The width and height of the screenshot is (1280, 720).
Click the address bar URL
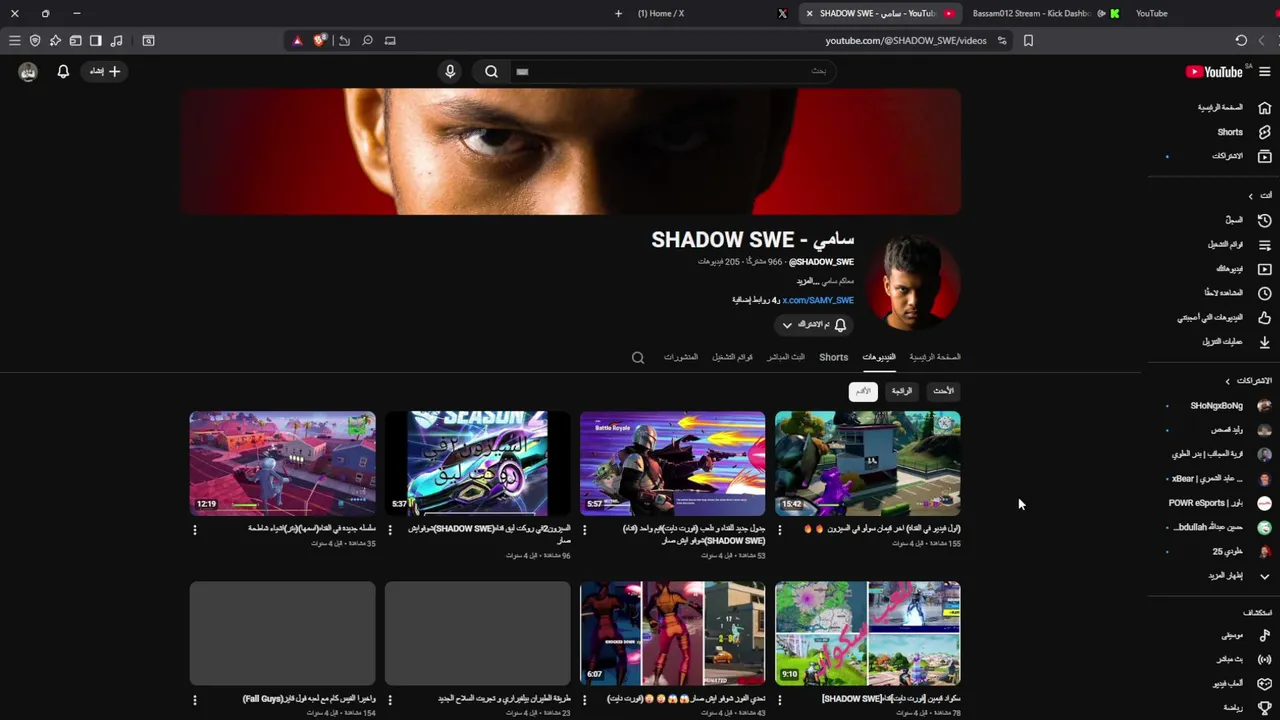pos(905,41)
